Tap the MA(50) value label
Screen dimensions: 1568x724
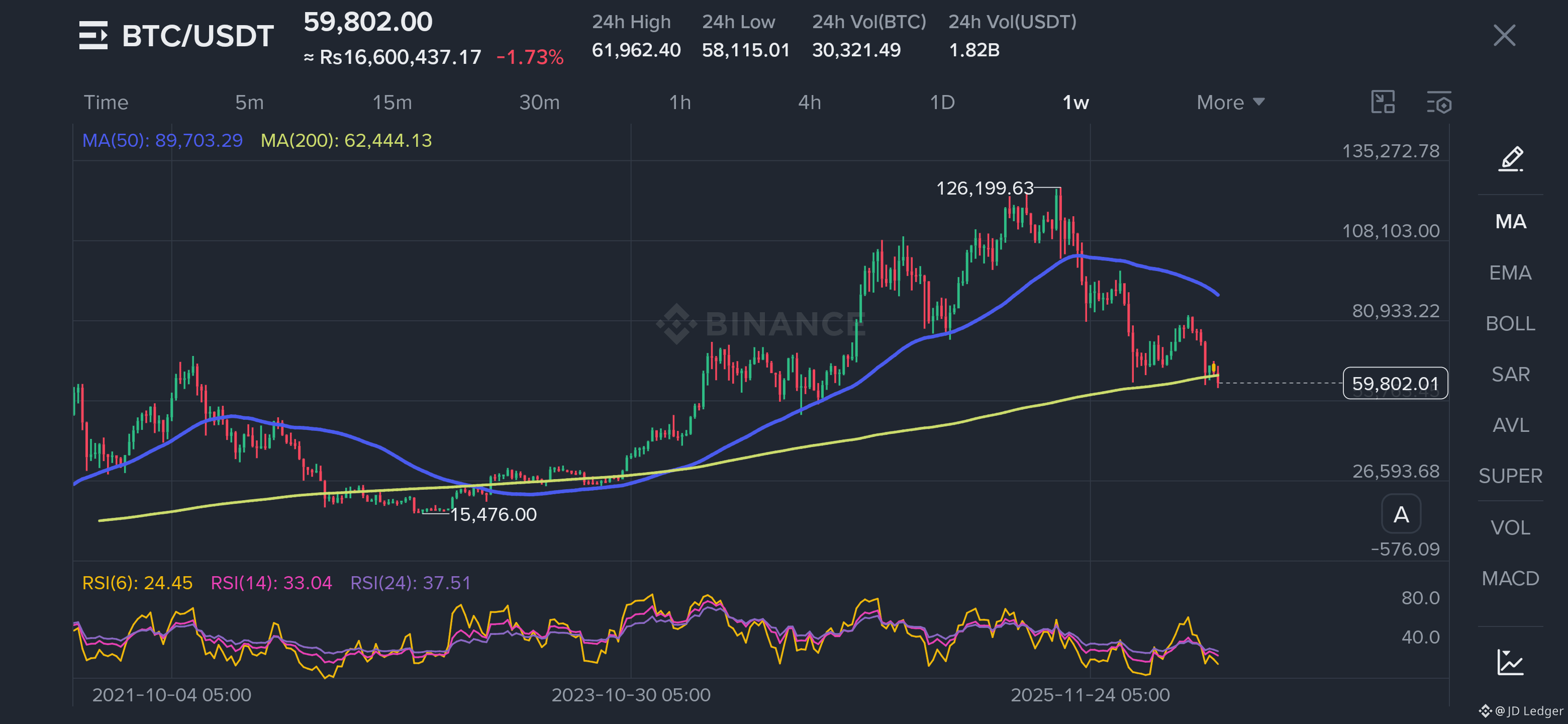[x=162, y=141]
